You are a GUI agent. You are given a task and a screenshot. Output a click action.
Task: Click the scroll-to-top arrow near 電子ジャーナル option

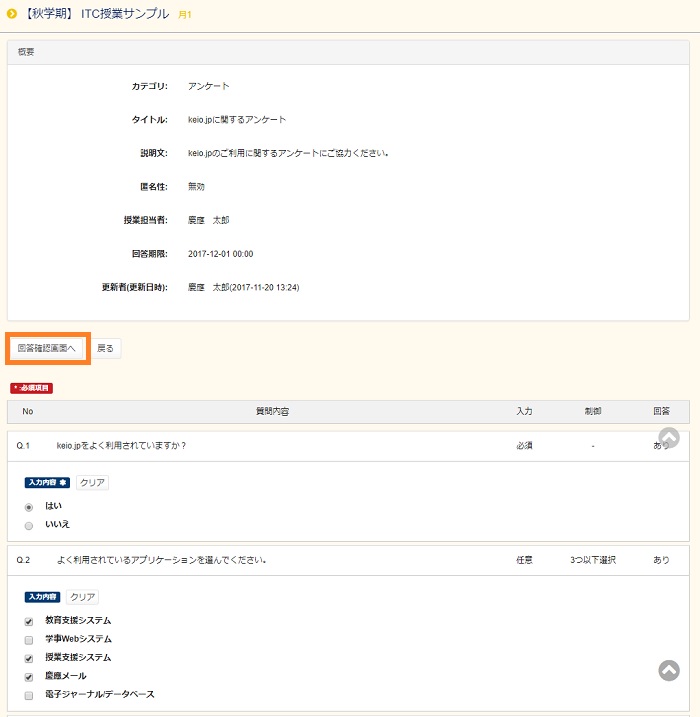click(x=669, y=671)
